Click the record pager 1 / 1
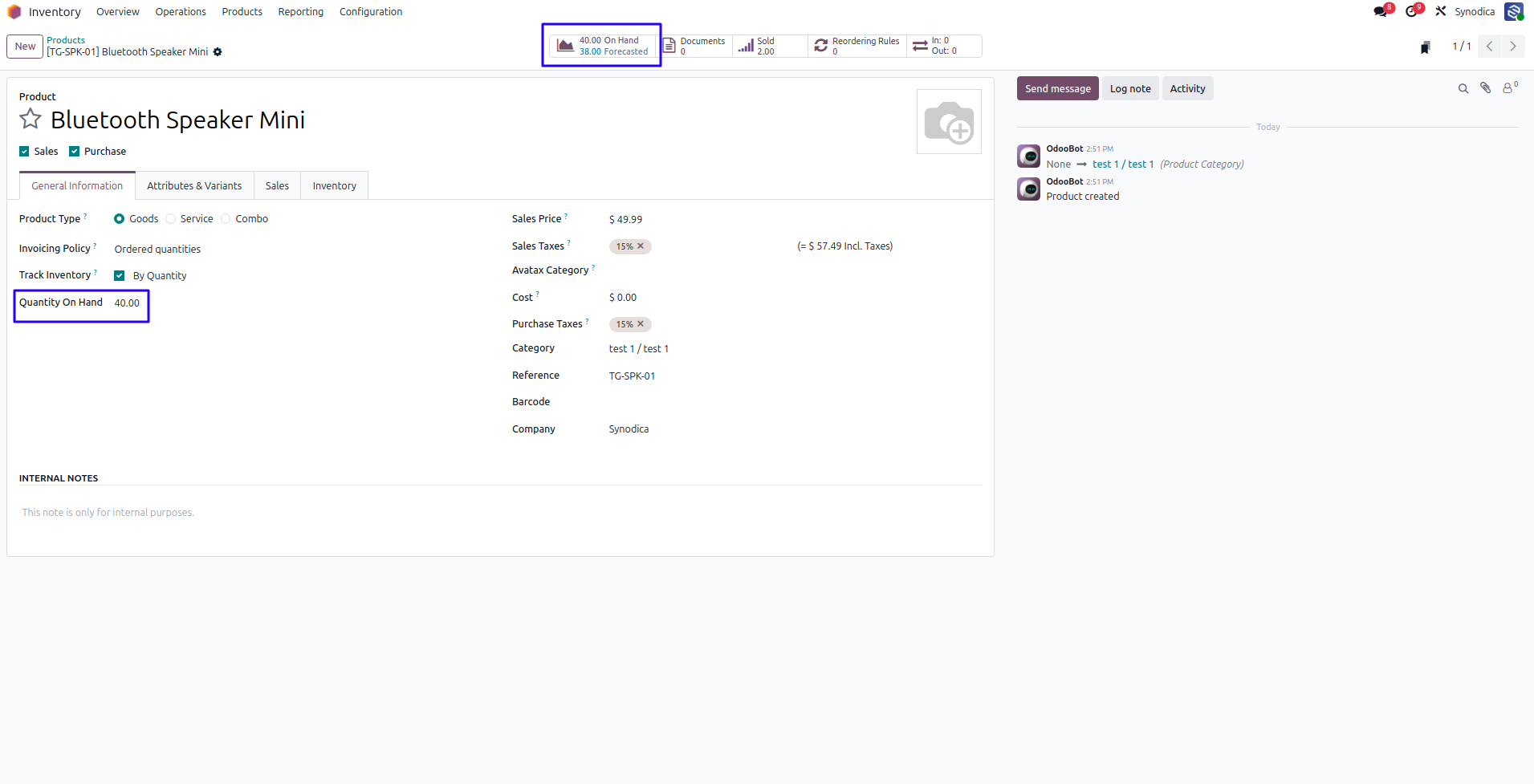Viewport: 1534px width, 784px height. pos(1462,47)
